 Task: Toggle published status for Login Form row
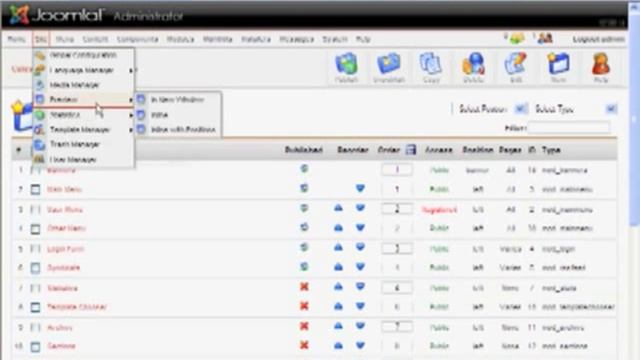(x=304, y=247)
